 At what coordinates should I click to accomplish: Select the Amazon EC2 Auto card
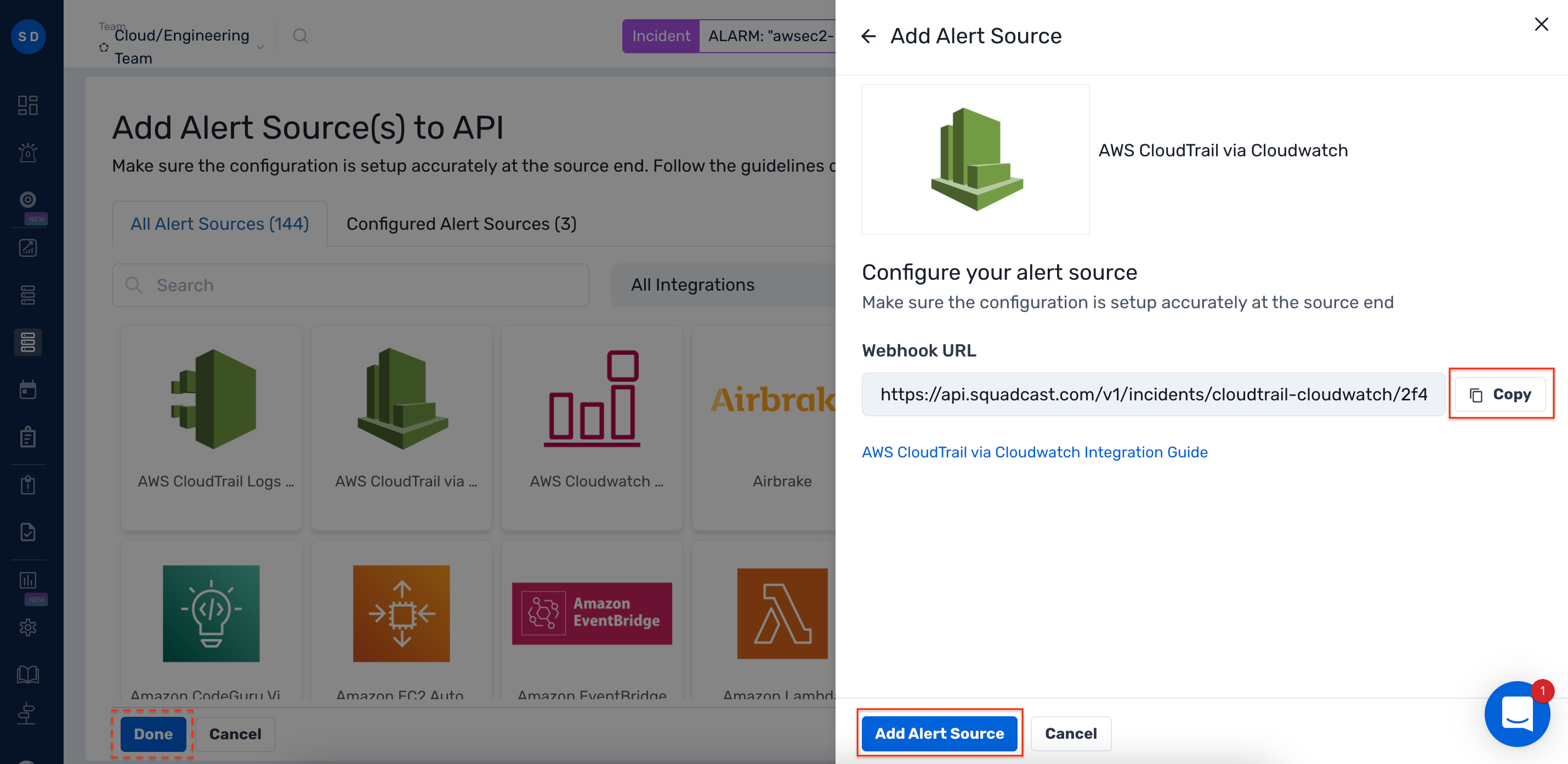click(402, 620)
